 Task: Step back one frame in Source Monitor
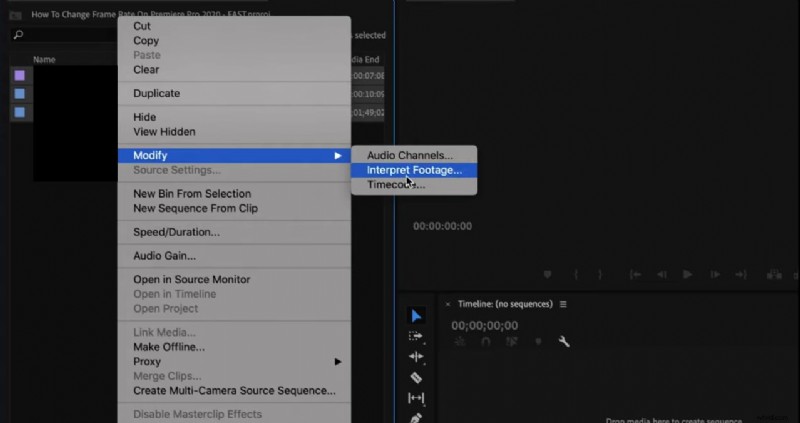pyautogui.click(x=662, y=275)
